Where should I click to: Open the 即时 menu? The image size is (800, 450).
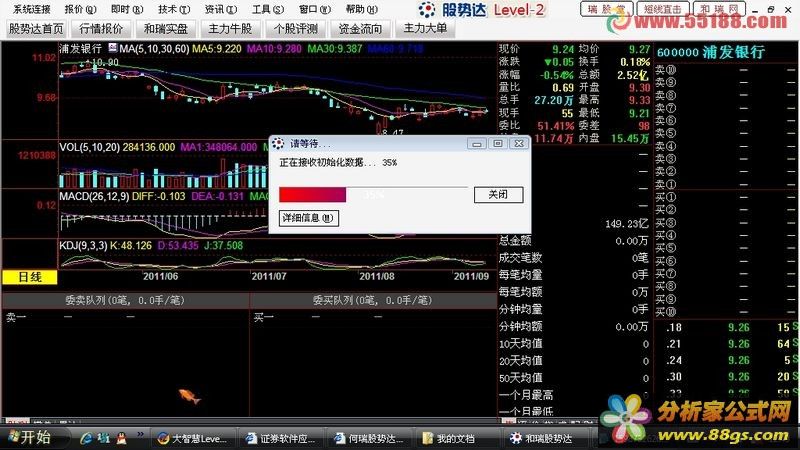click(x=127, y=10)
